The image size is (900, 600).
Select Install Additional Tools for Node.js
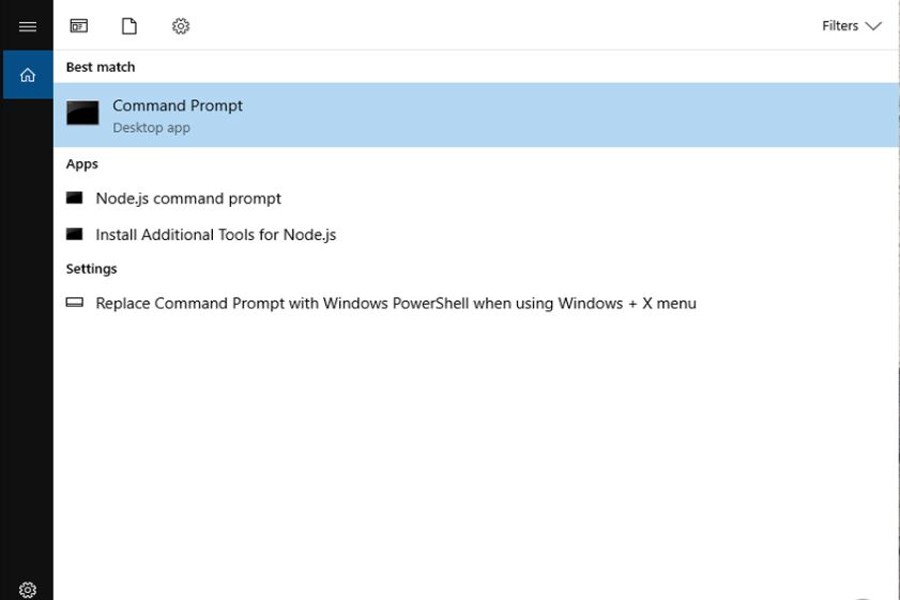216,235
